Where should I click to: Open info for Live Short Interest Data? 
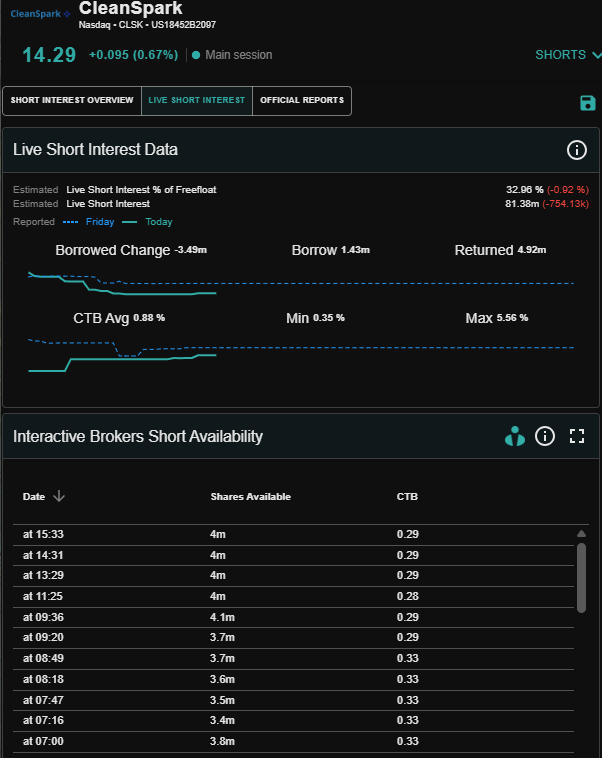pos(576,150)
